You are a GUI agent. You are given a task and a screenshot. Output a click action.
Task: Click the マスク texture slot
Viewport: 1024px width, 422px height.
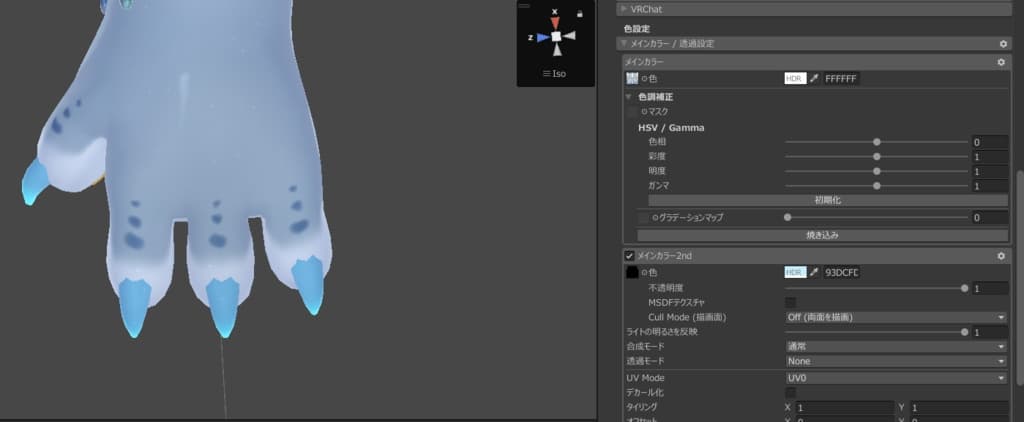point(632,112)
